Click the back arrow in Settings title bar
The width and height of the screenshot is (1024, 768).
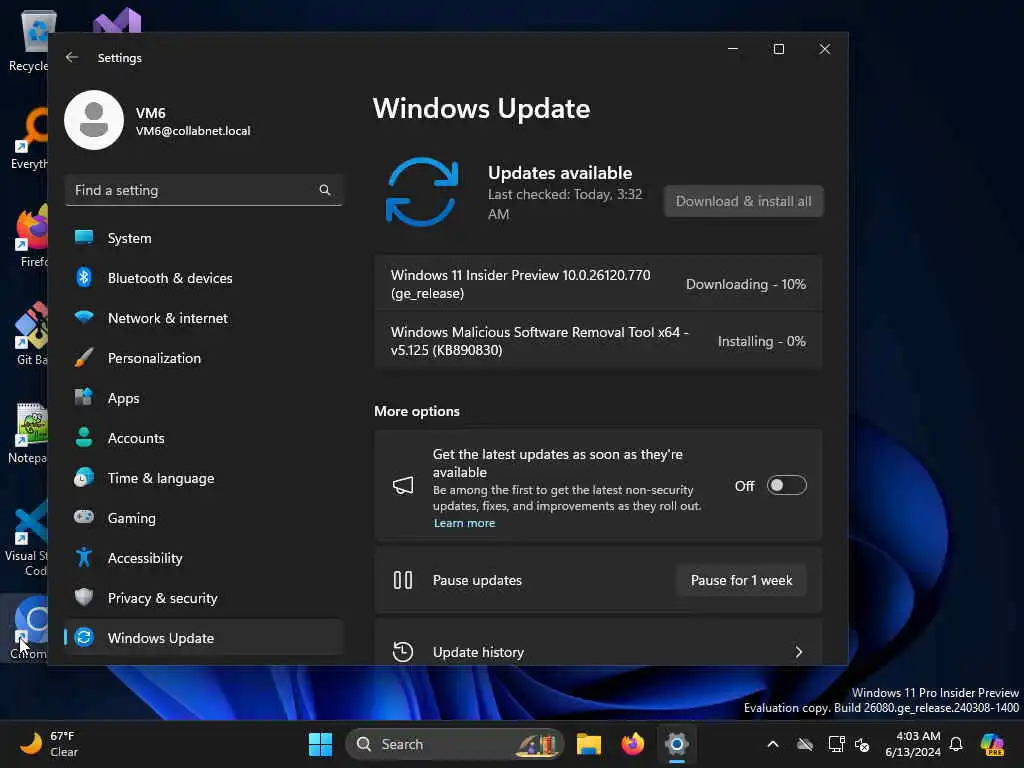[72, 57]
